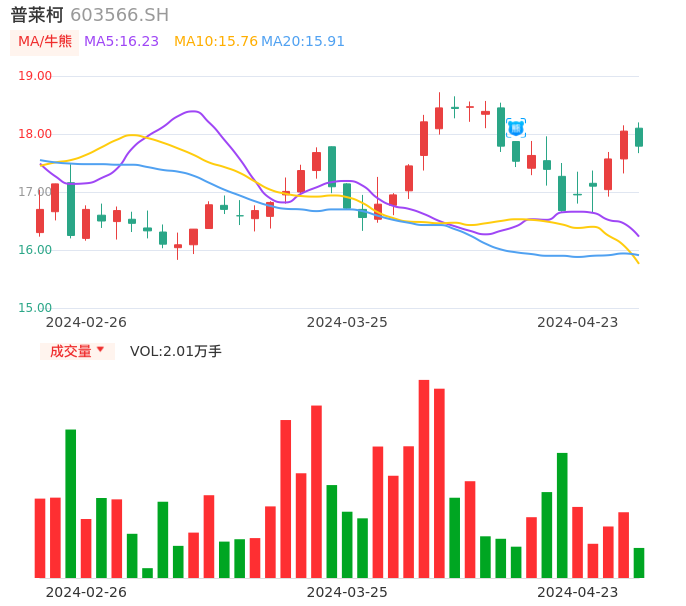Open the 成交量 indicator dropdown
The image size is (686, 606).
point(77,351)
